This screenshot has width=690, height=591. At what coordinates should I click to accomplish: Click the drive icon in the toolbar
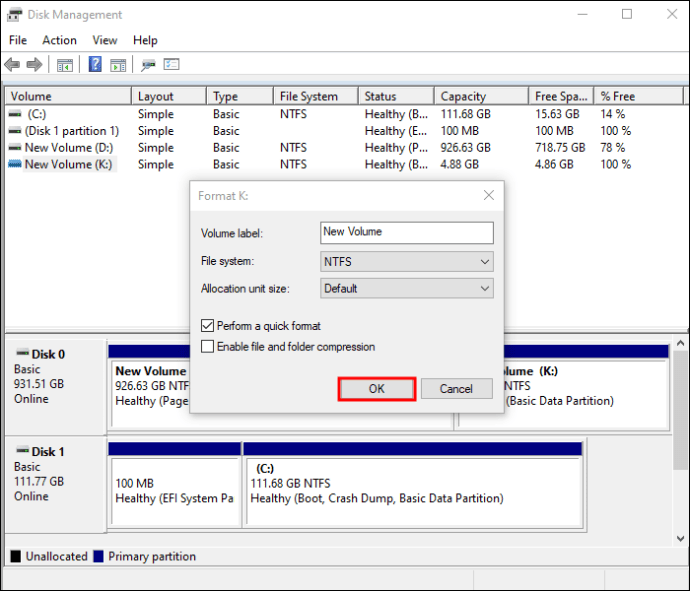coord(148,65)
